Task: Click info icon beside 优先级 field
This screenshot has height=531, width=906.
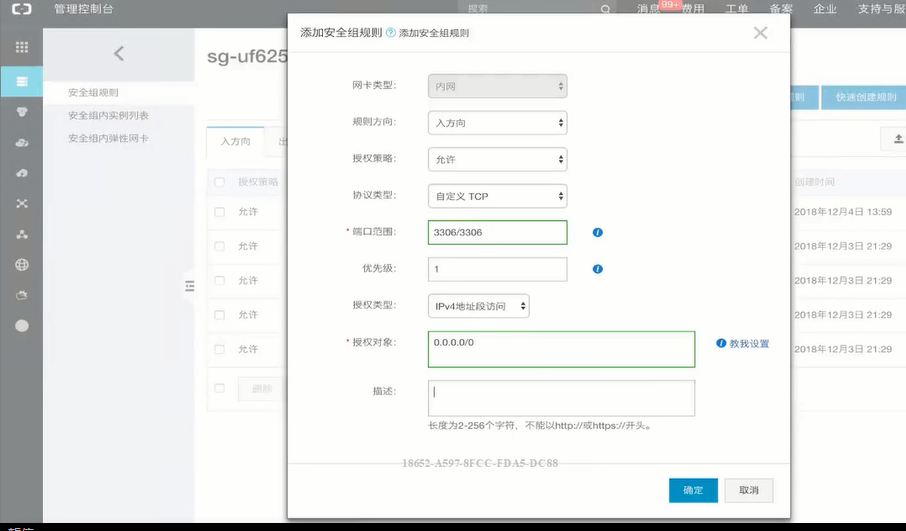Action: coord(597,269)
